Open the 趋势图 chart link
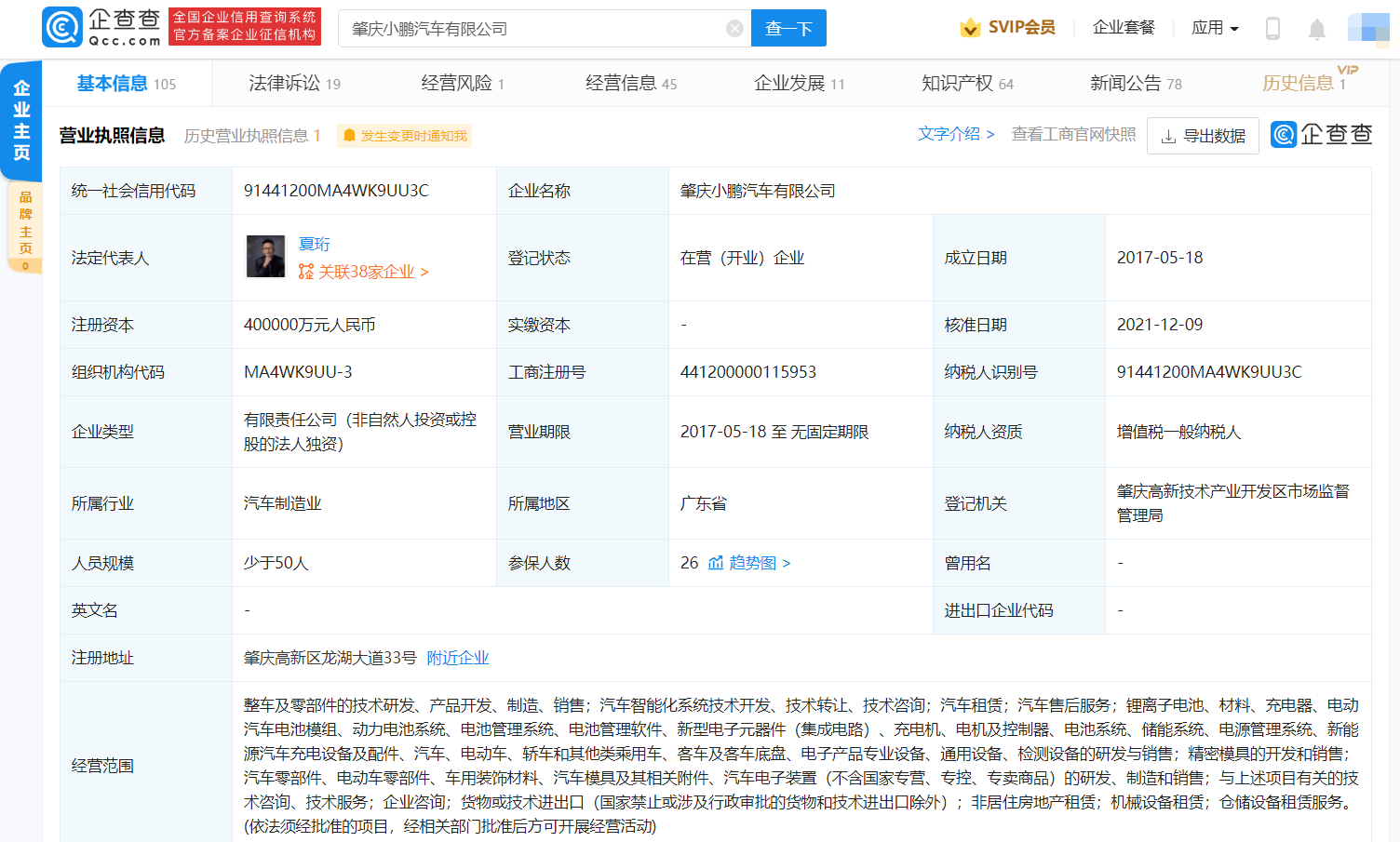This screenshot has width=1400, height=842. coord(749,563)
